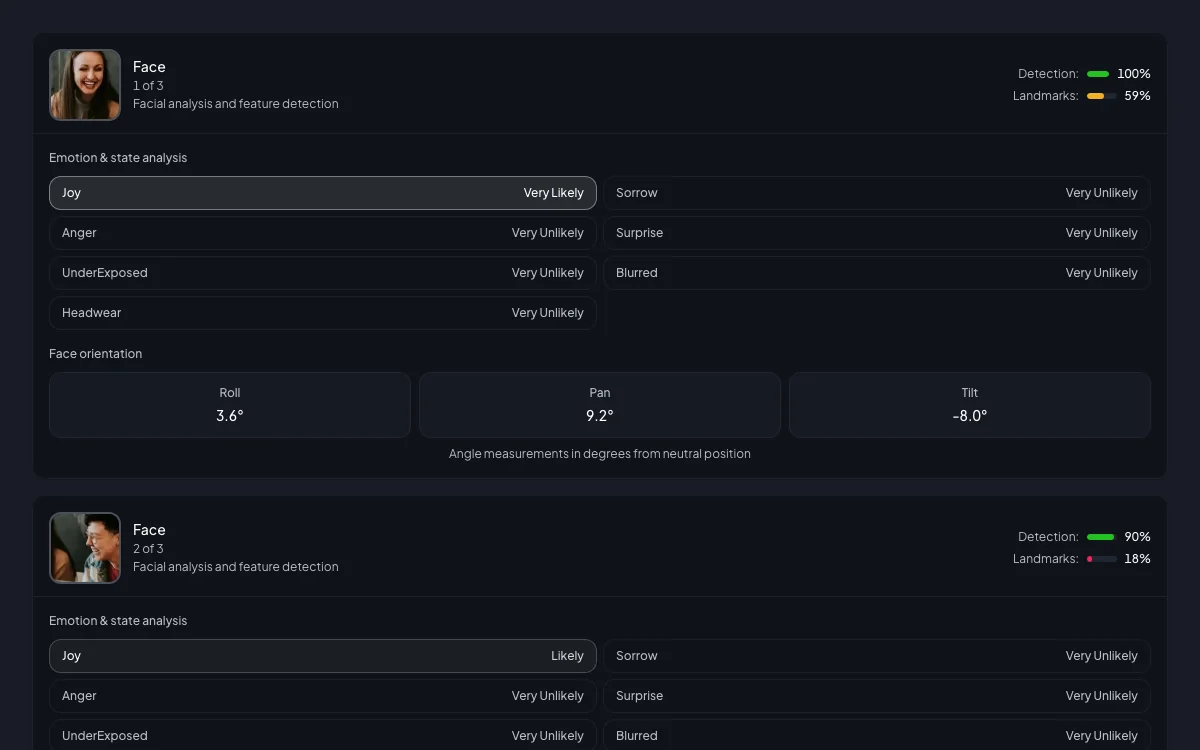Image resolution: width=1200 pixels, height=750 pixels.
Task: Select the 'Face' title above '1 of 3'
Action: pos(149,67)
